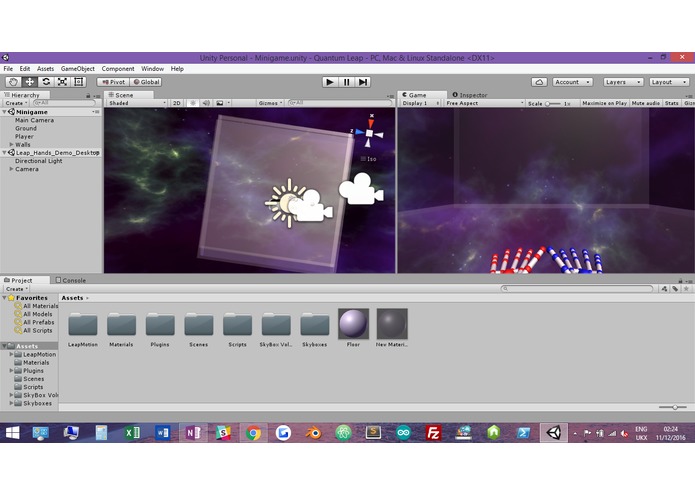This screenshot has width=695, height=494.
Task: Open Unity cloud services icon
Action: tap(539, 82)
